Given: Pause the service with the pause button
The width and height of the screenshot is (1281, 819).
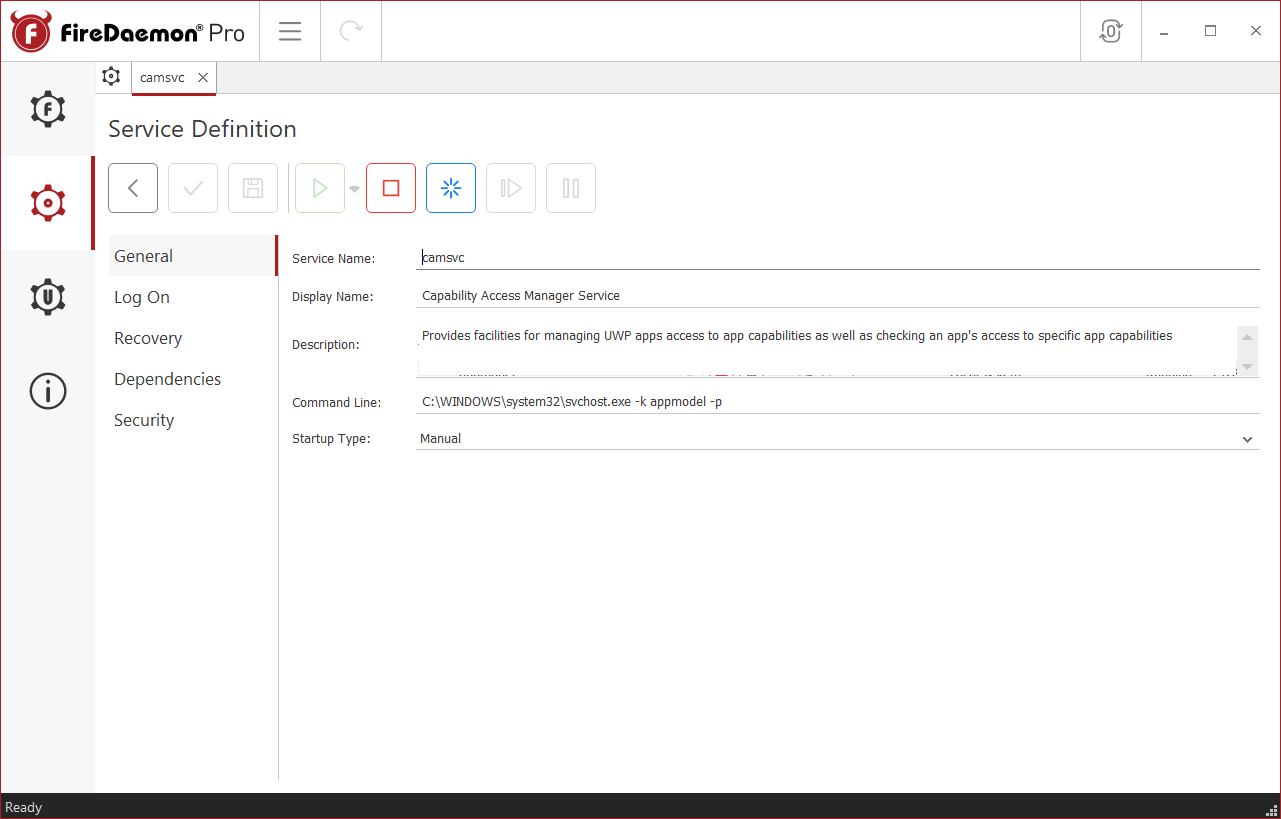Looking at the screenshot, I should [x=571, y=188].
